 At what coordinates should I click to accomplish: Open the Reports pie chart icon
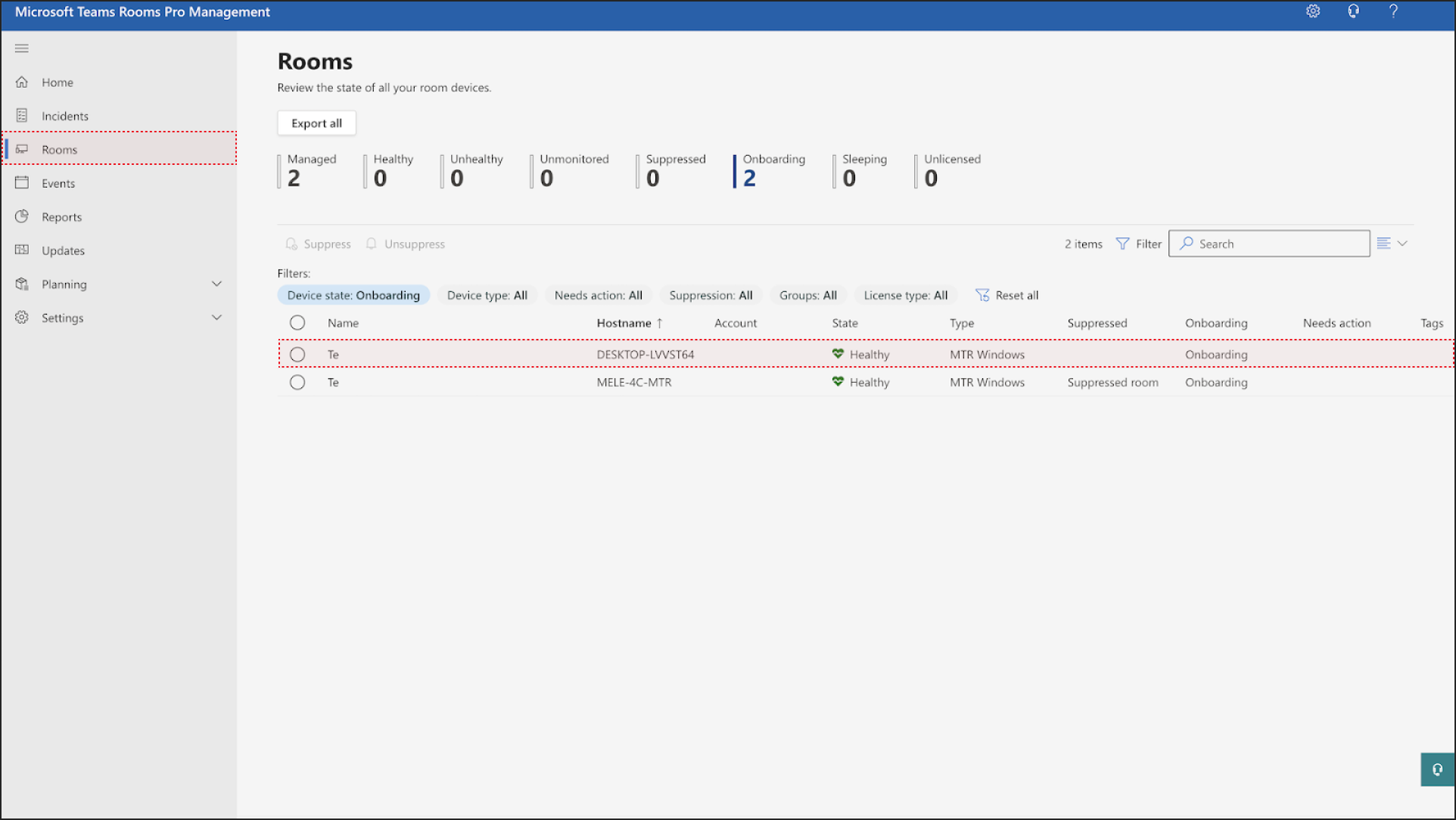[22, 217]
